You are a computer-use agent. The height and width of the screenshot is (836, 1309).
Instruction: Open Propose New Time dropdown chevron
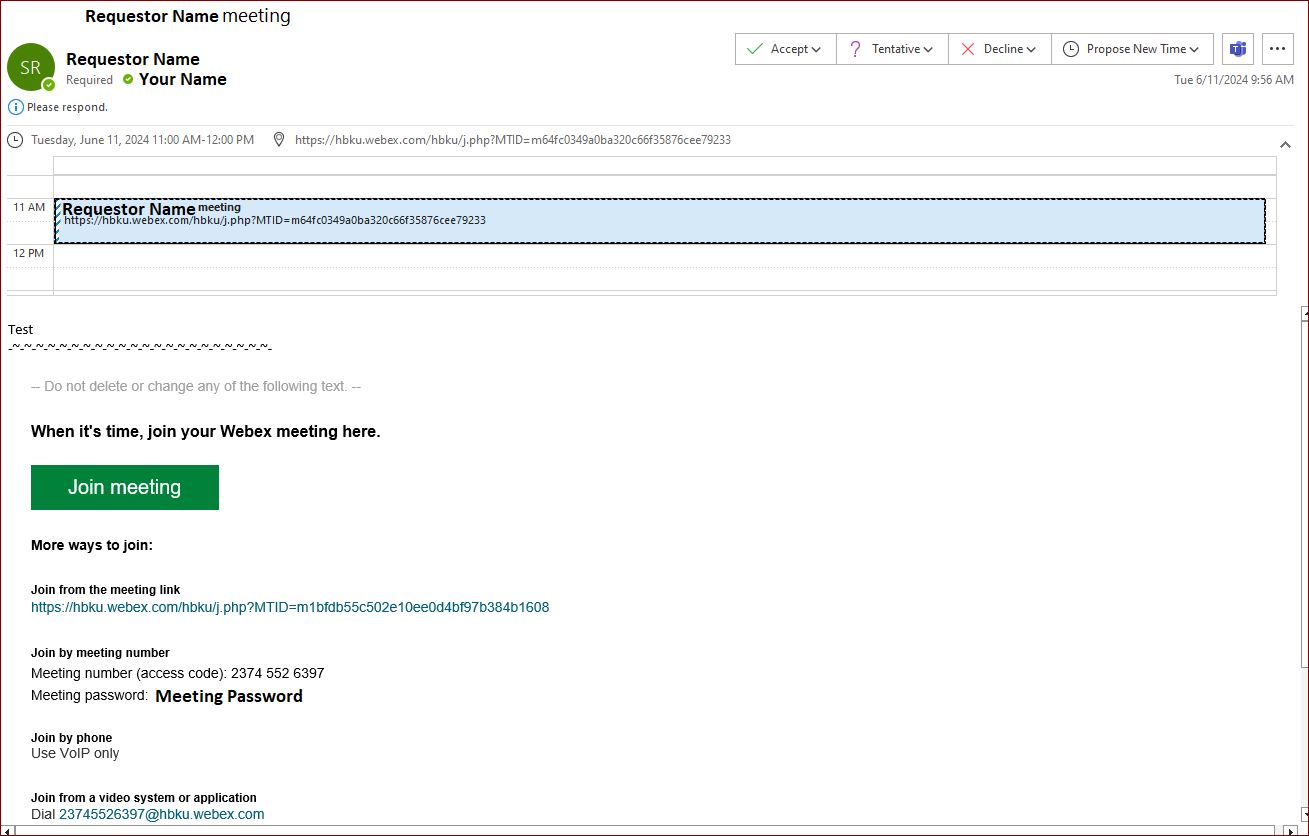point(1194,49)
